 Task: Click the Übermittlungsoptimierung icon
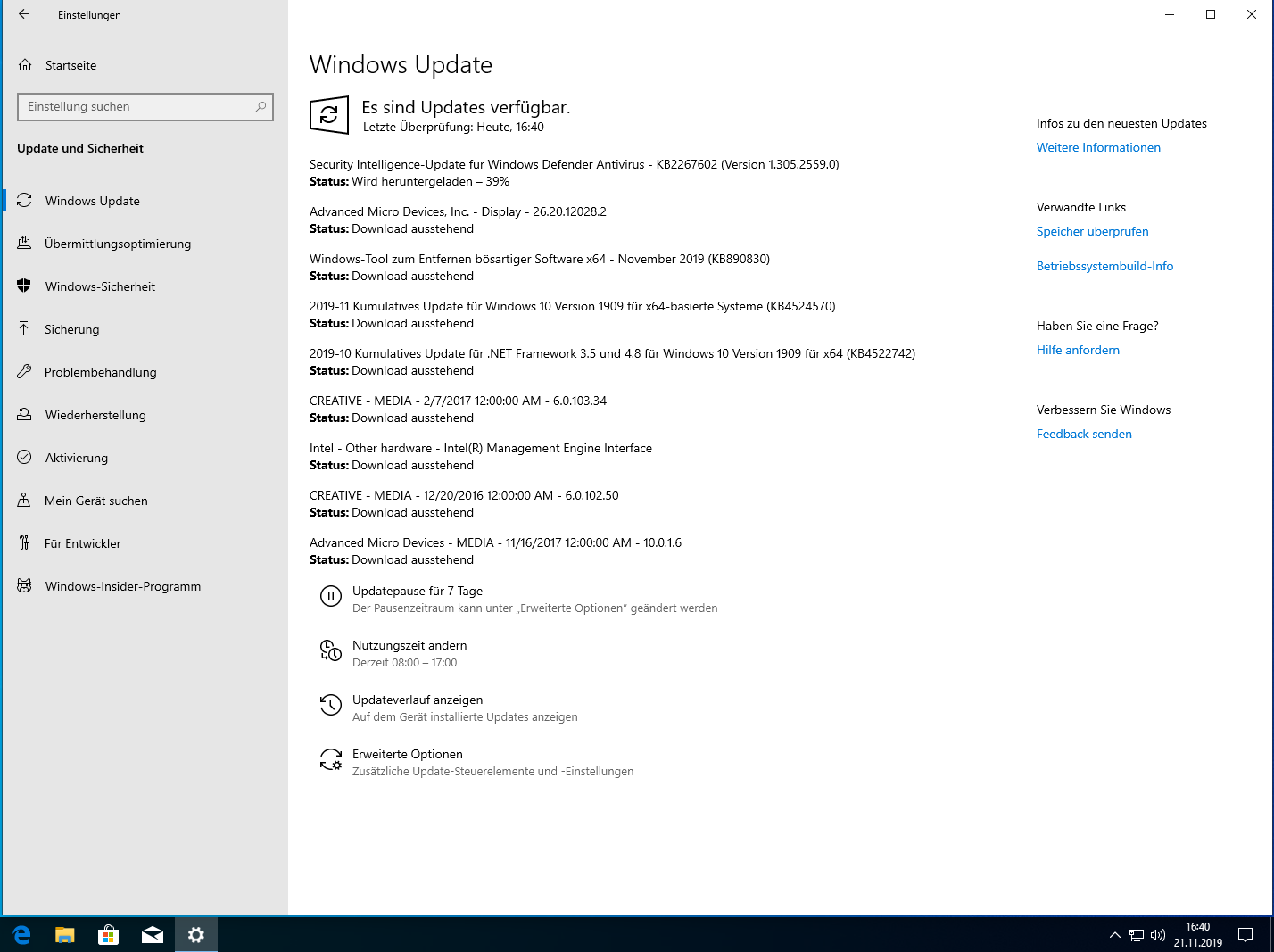tap(24, 244)
